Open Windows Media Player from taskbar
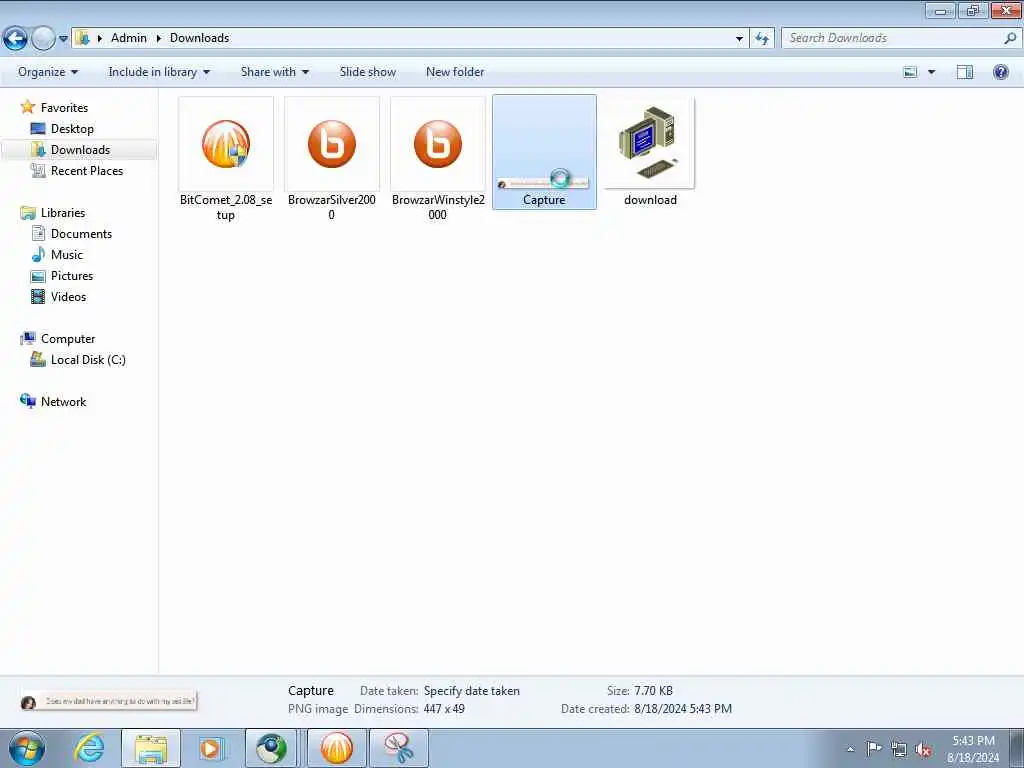 point(211,748)
